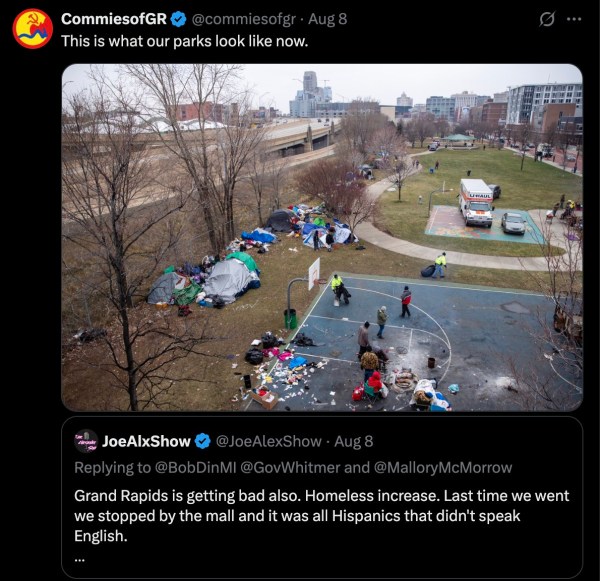Image resolution: width=600 pixels, height=581 pixels.
Task: Open the @MalloryMcMorrow mention
Action: point(443,467)
